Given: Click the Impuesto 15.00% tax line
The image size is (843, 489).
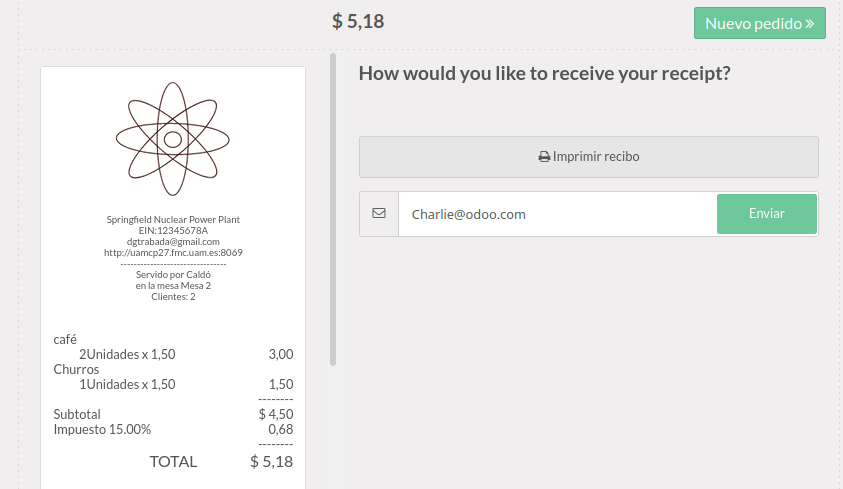Looking at the screenshot, I should pos(102,429).
